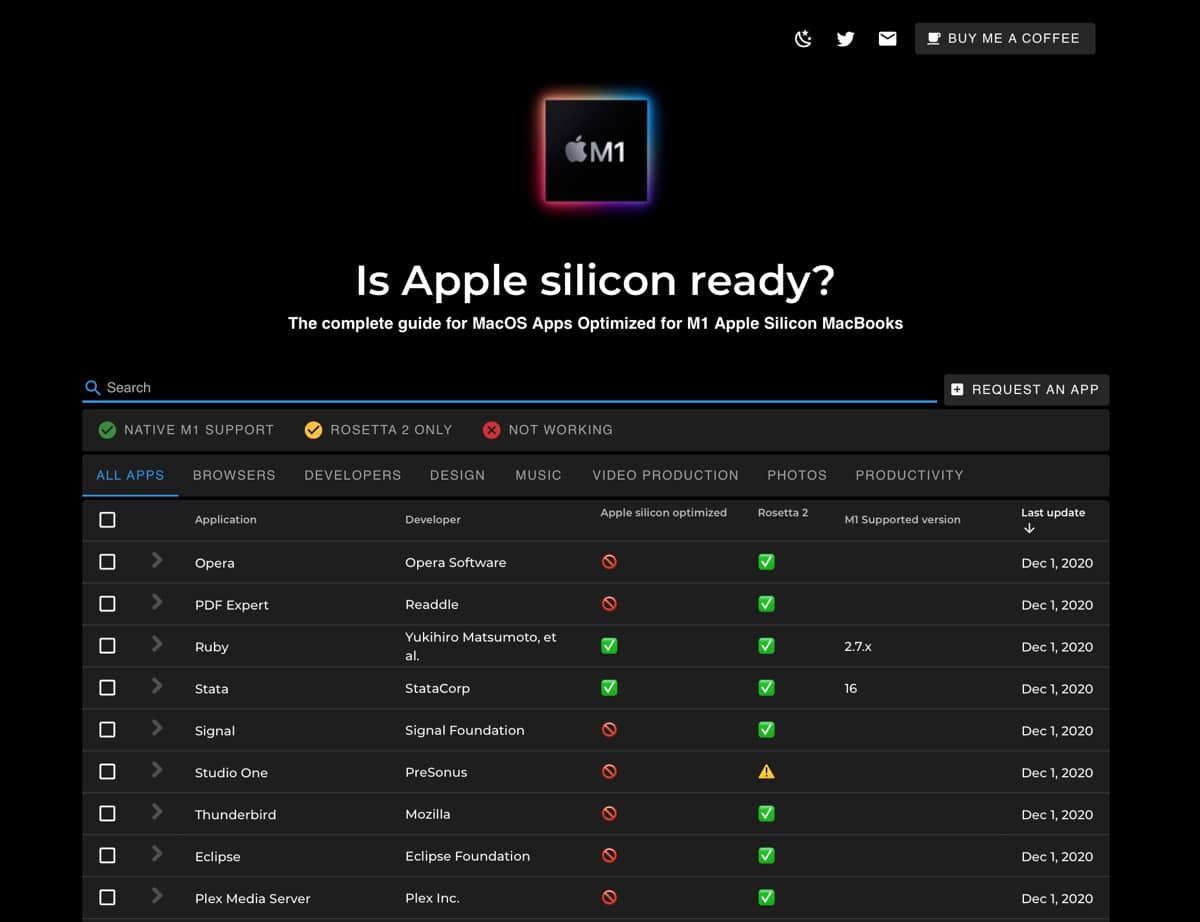This screenshot has width=1200, height=922.
Task: Click the Search input field
Action: (510, 387)
